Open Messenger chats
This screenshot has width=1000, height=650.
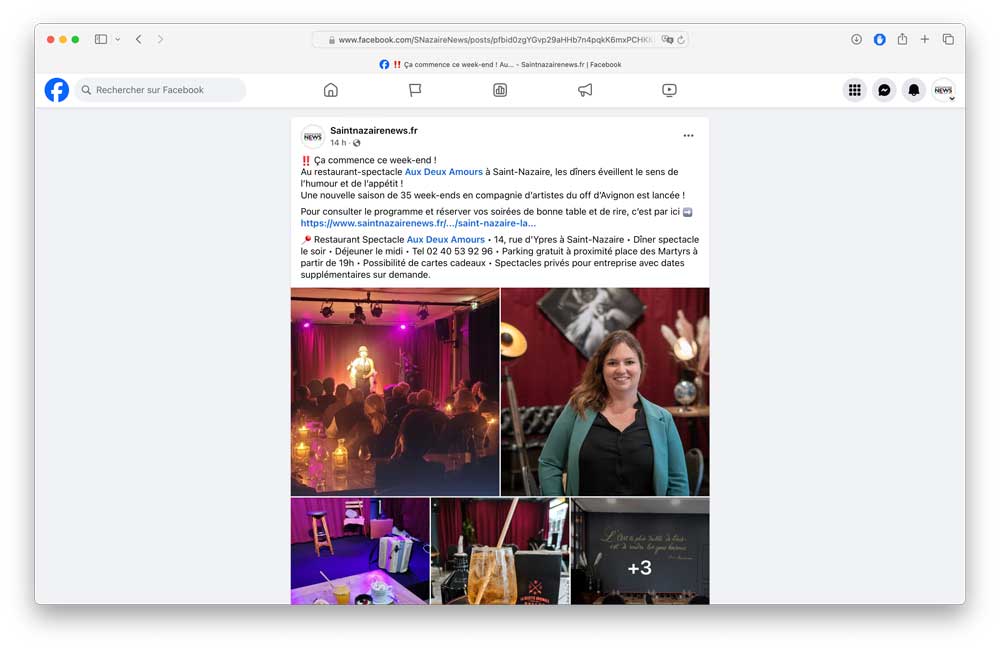coord(884,90)
